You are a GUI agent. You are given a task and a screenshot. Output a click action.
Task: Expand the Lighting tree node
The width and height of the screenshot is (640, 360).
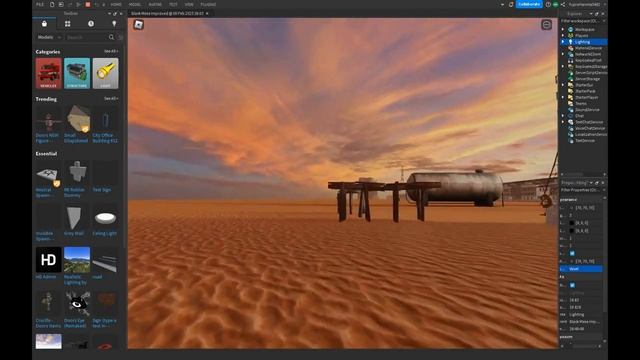(x=563, y=42)
